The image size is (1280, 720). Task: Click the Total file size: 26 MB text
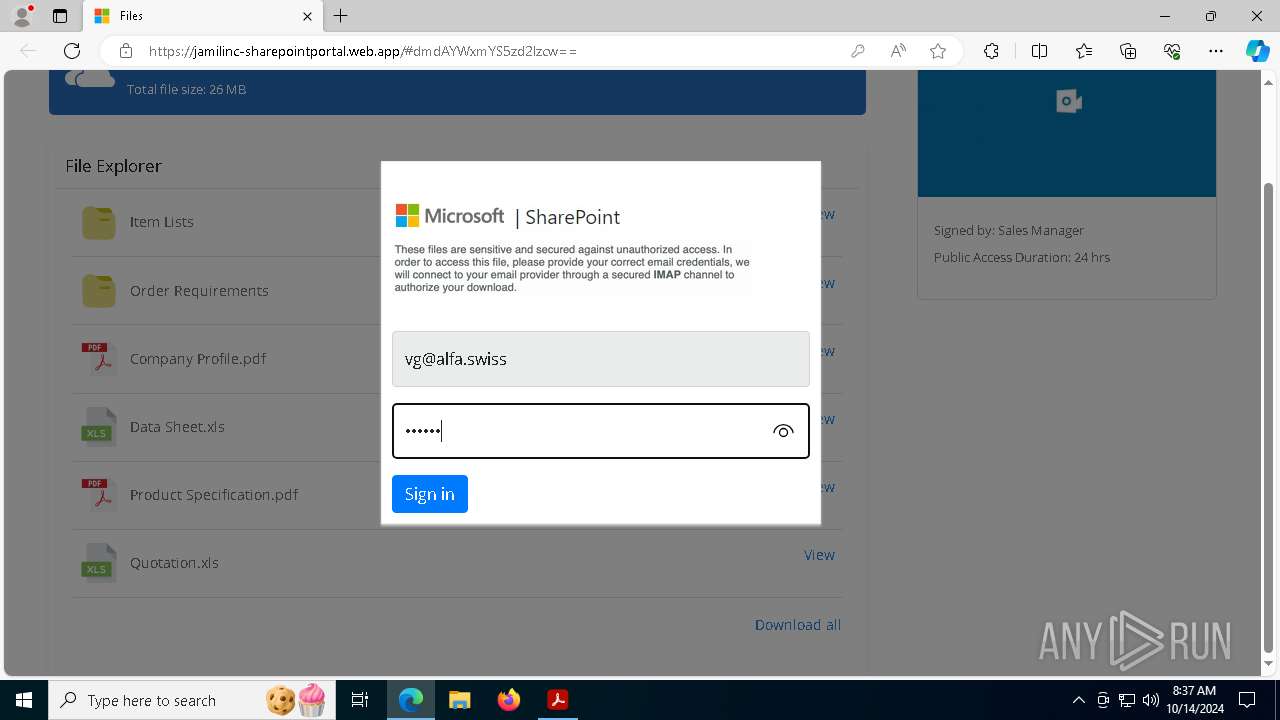click(x=186, y=89)
